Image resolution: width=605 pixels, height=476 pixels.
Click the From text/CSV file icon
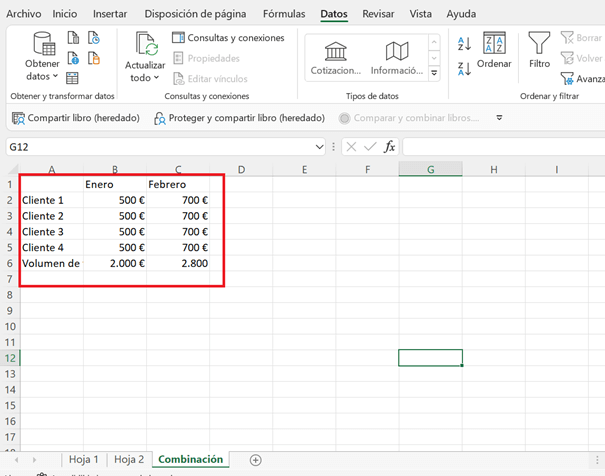click(x=73, y=38)
